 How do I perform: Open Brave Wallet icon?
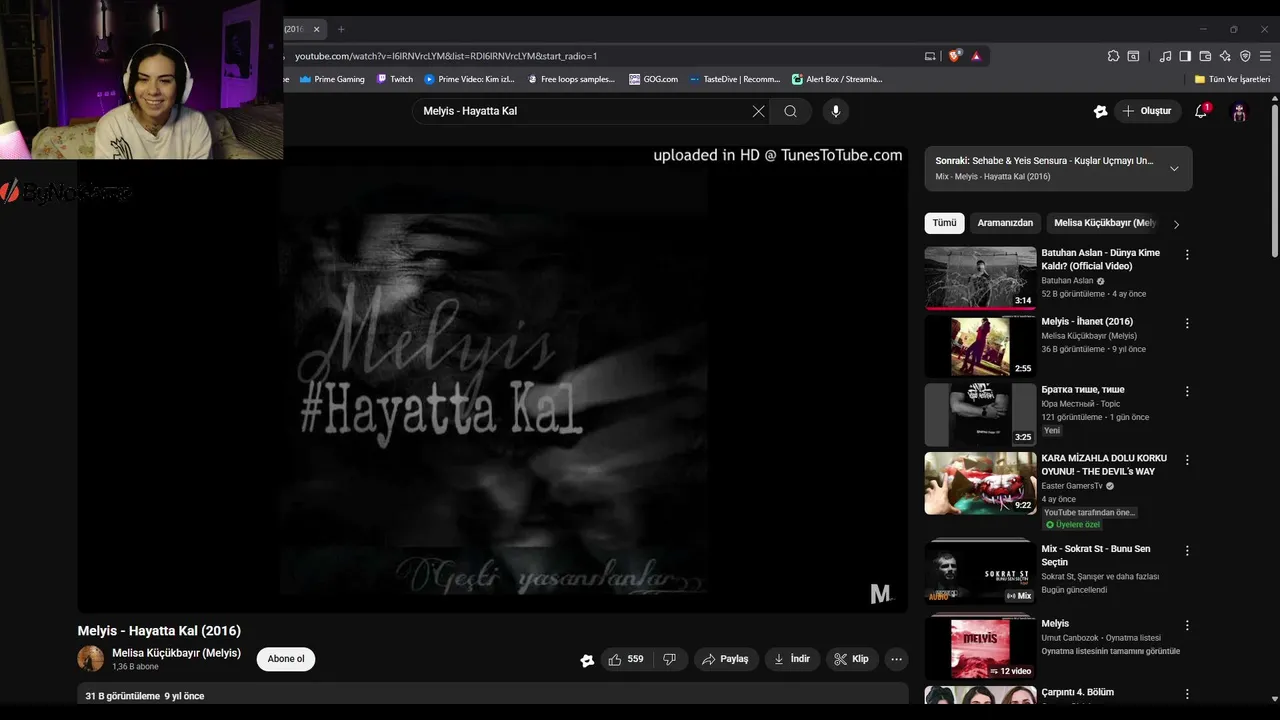pos(1205,56)
